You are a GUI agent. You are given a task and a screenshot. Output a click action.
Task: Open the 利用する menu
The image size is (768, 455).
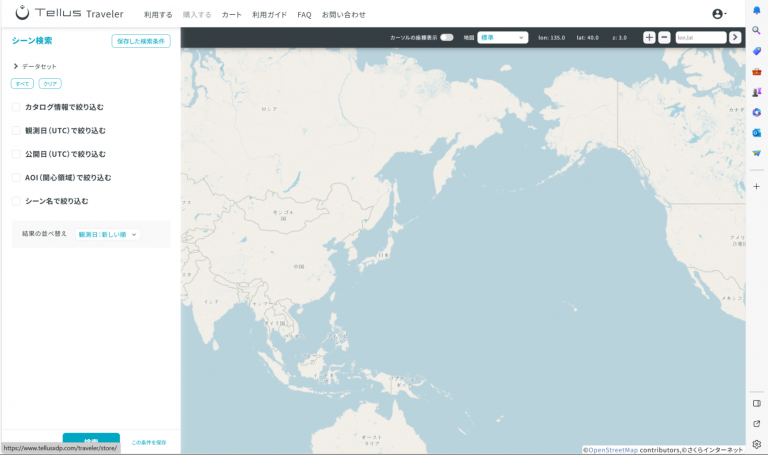pos(158,15)
